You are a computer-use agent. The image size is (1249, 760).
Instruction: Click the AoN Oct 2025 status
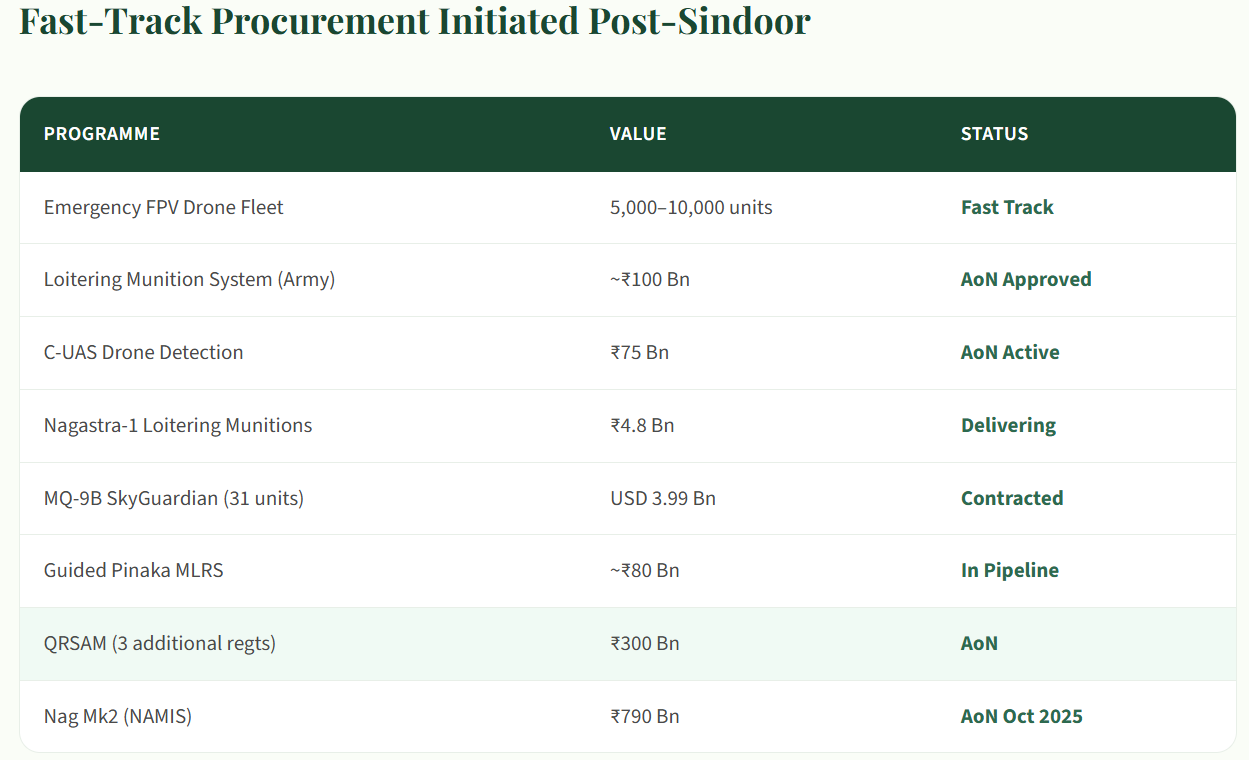pos(1022,716)
